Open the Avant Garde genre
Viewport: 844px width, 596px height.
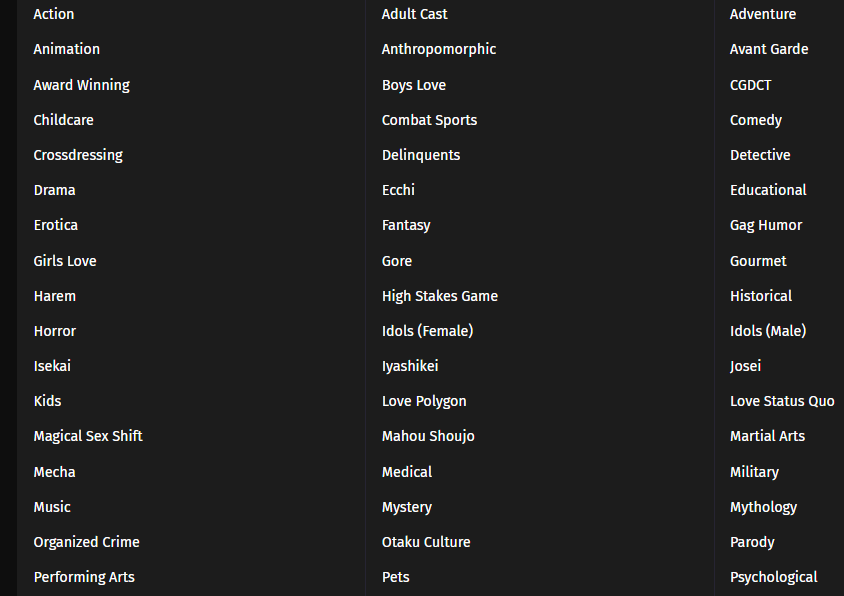point(769,49)
